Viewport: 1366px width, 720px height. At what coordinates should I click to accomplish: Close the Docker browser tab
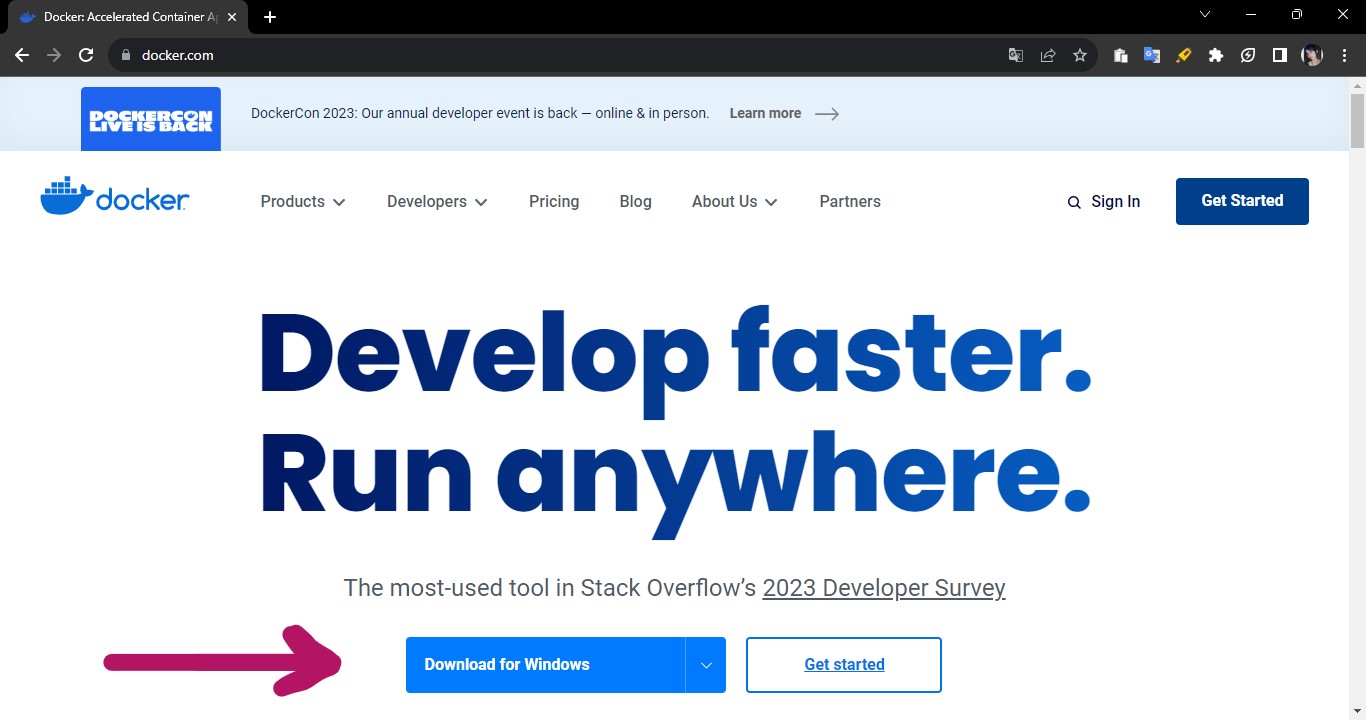coord(230,17)
